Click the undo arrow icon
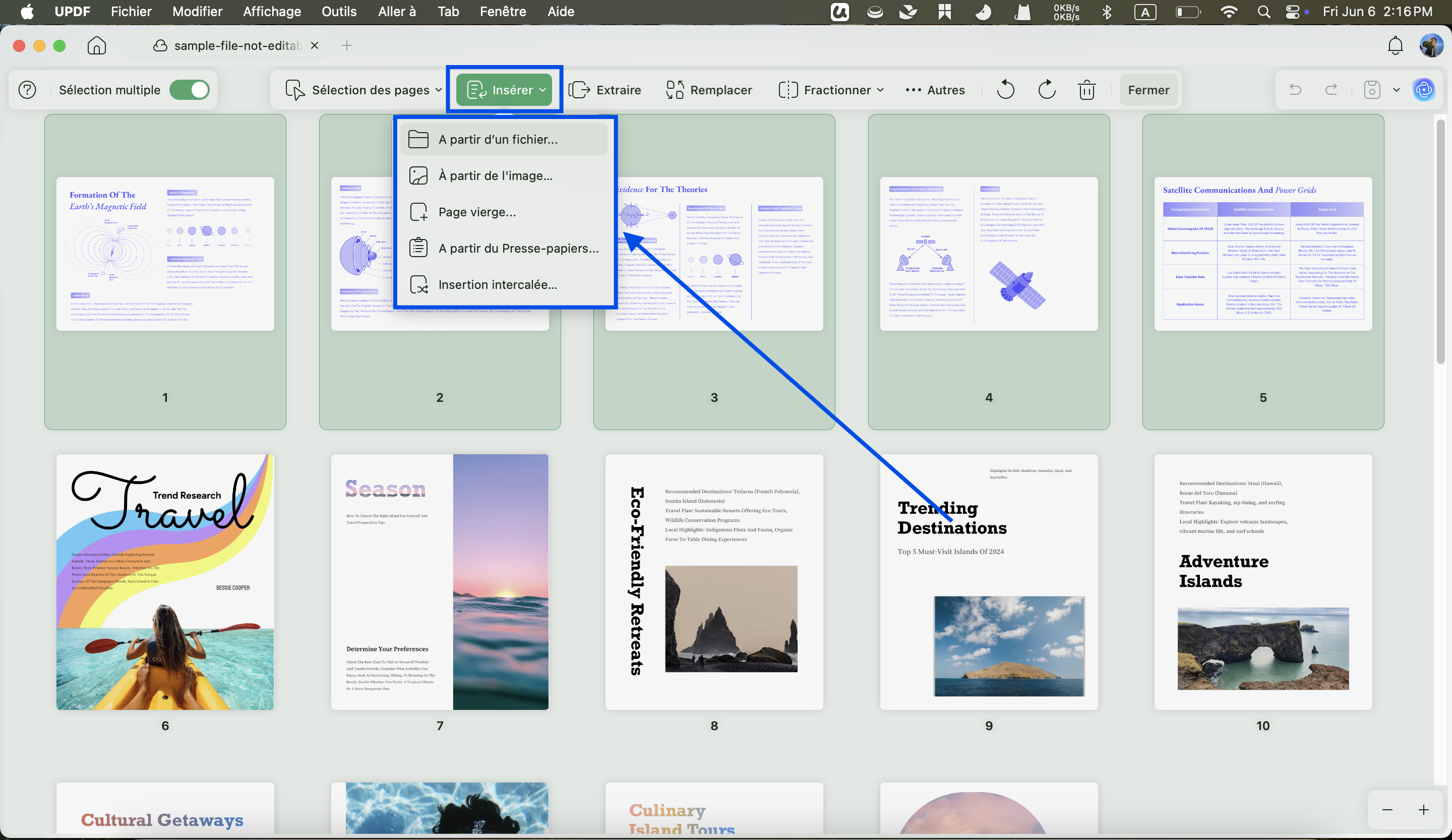This screenshot has height=840, width=1452. 1295,90
